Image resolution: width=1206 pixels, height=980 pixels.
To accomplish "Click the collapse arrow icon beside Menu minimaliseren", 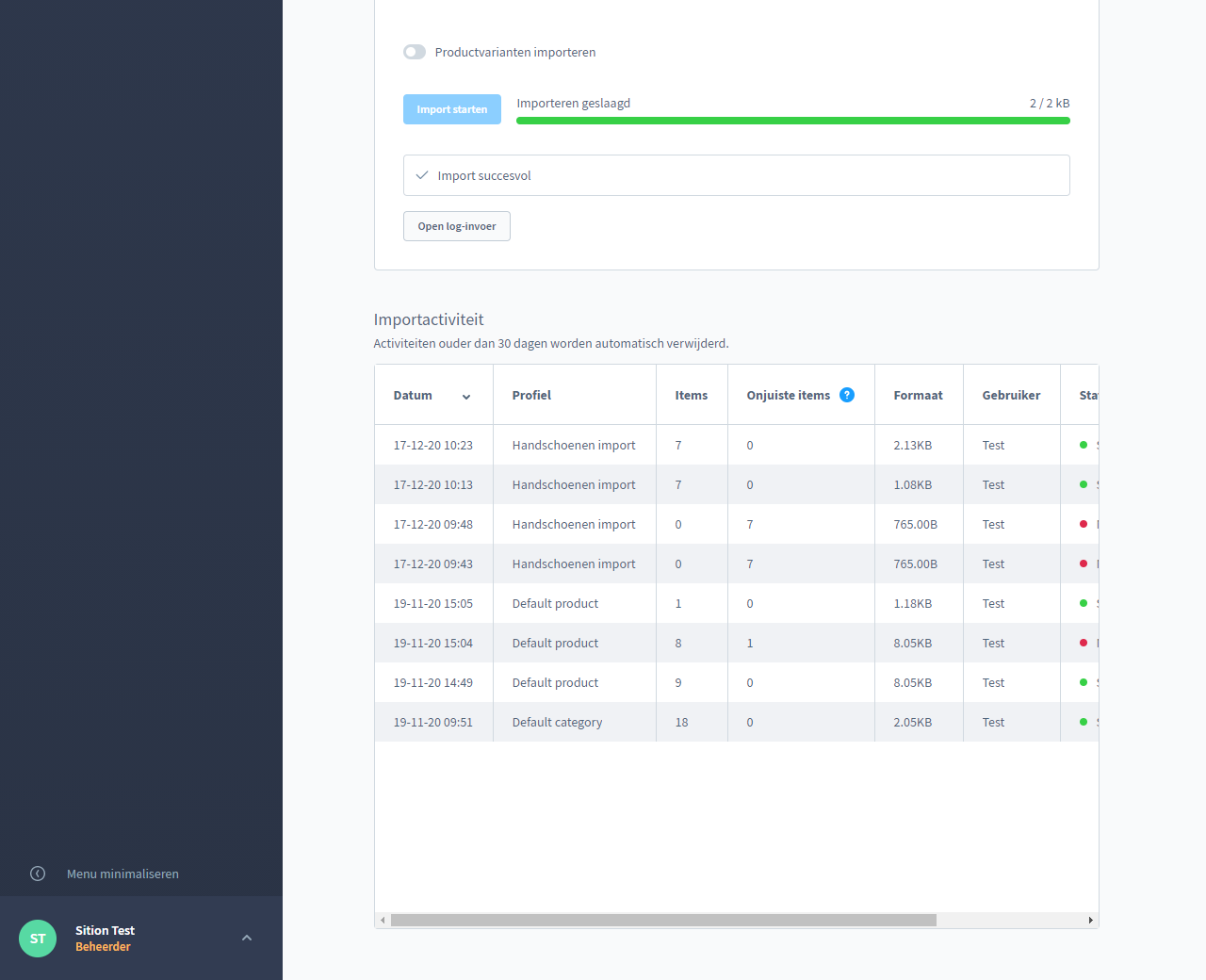I will click(x=38, y=874).
